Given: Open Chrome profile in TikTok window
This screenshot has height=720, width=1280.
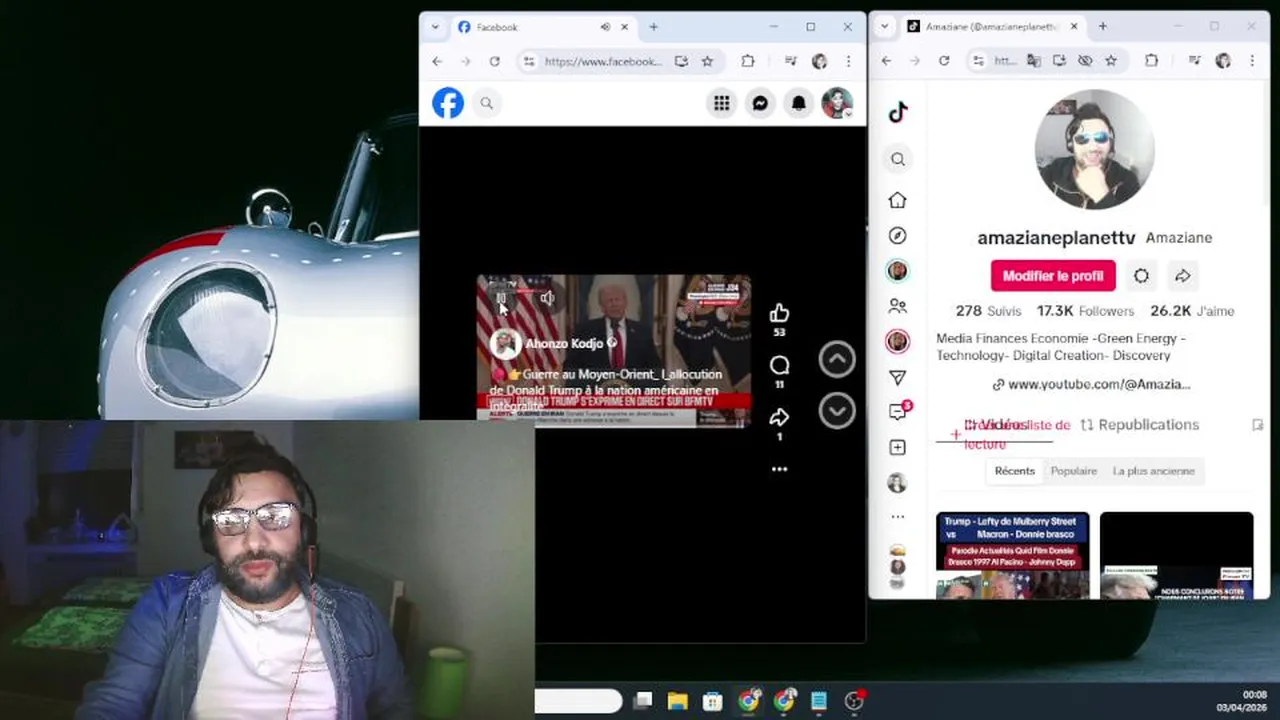Looking at the screenshot, I should 1223,61.
